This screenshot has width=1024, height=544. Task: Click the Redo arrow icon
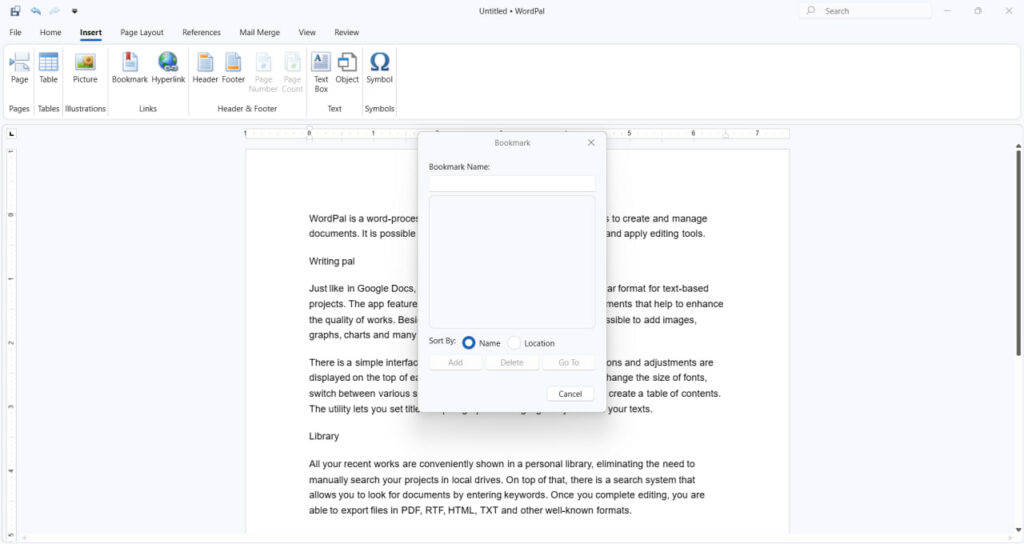click(x=55, y=11)
